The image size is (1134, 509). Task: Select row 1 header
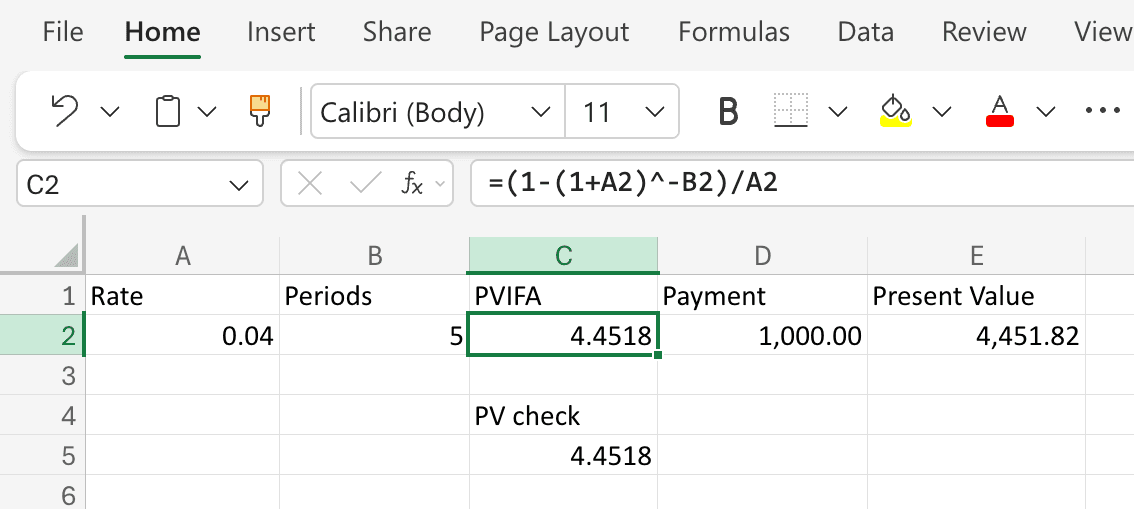[x=43, y=295]
